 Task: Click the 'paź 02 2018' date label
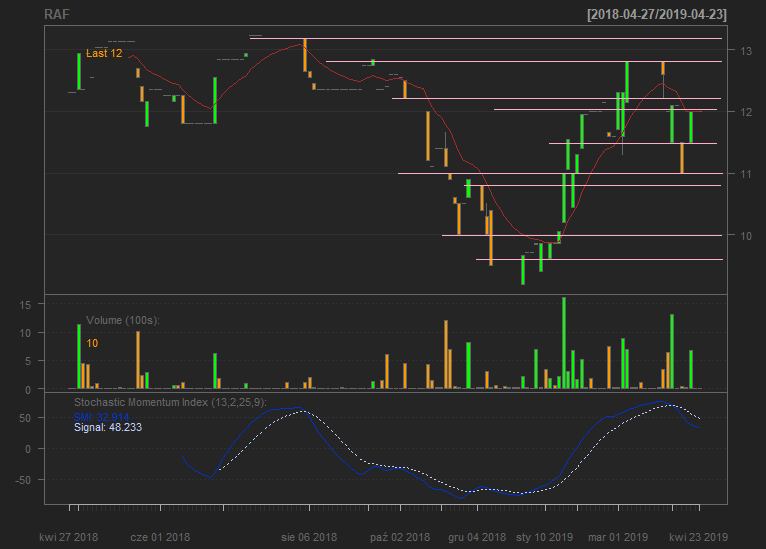[400, 537]
